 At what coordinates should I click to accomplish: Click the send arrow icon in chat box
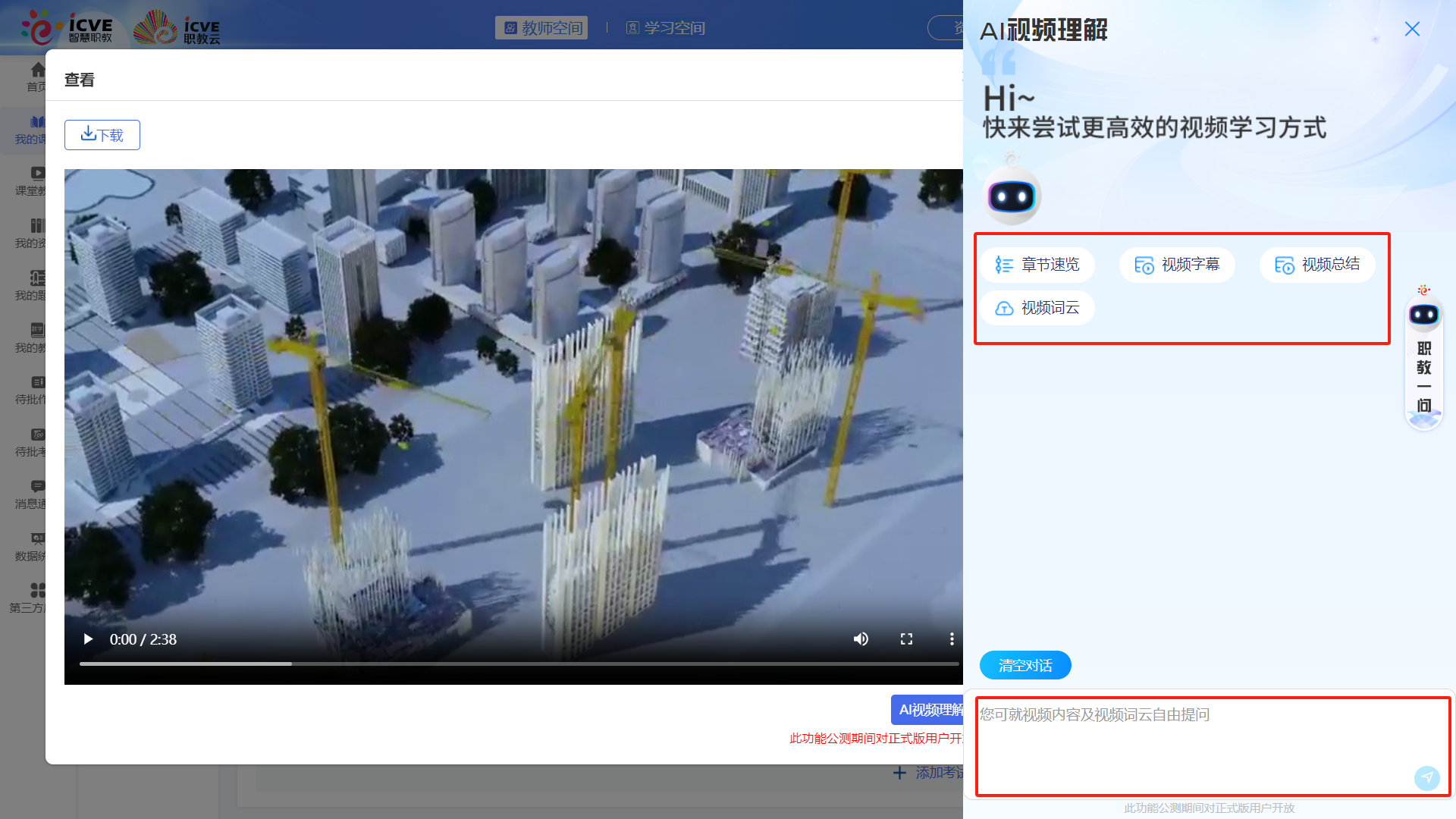tap(1427, 778)
